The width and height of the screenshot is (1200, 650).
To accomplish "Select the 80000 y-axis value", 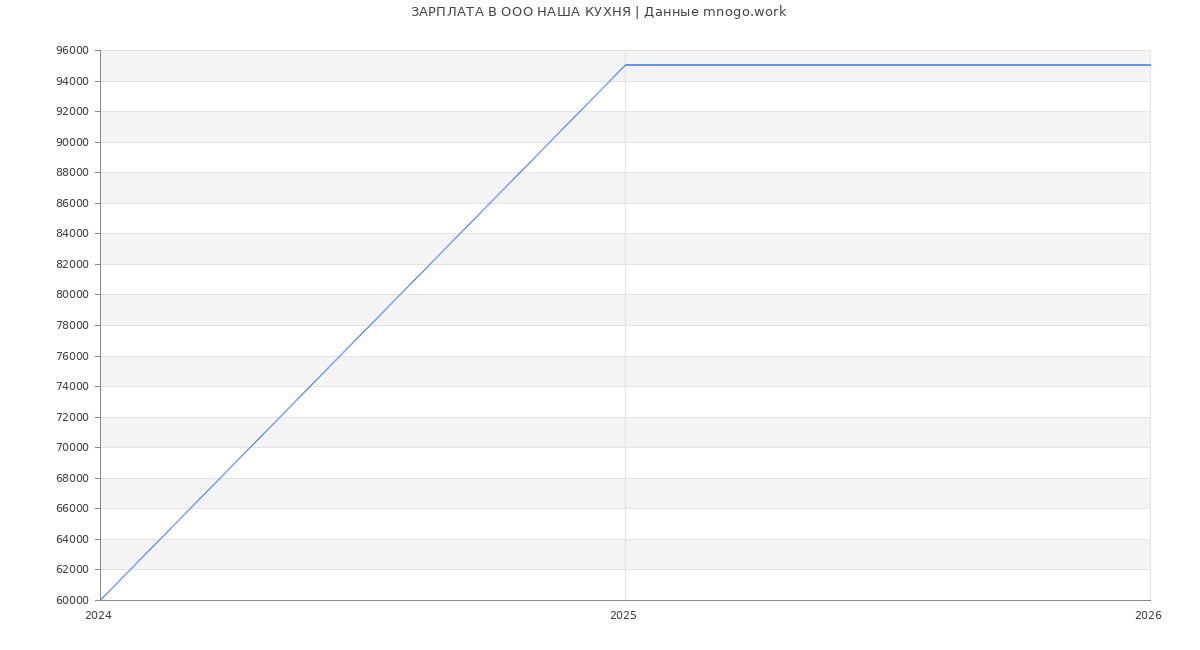I will [72, 295].
